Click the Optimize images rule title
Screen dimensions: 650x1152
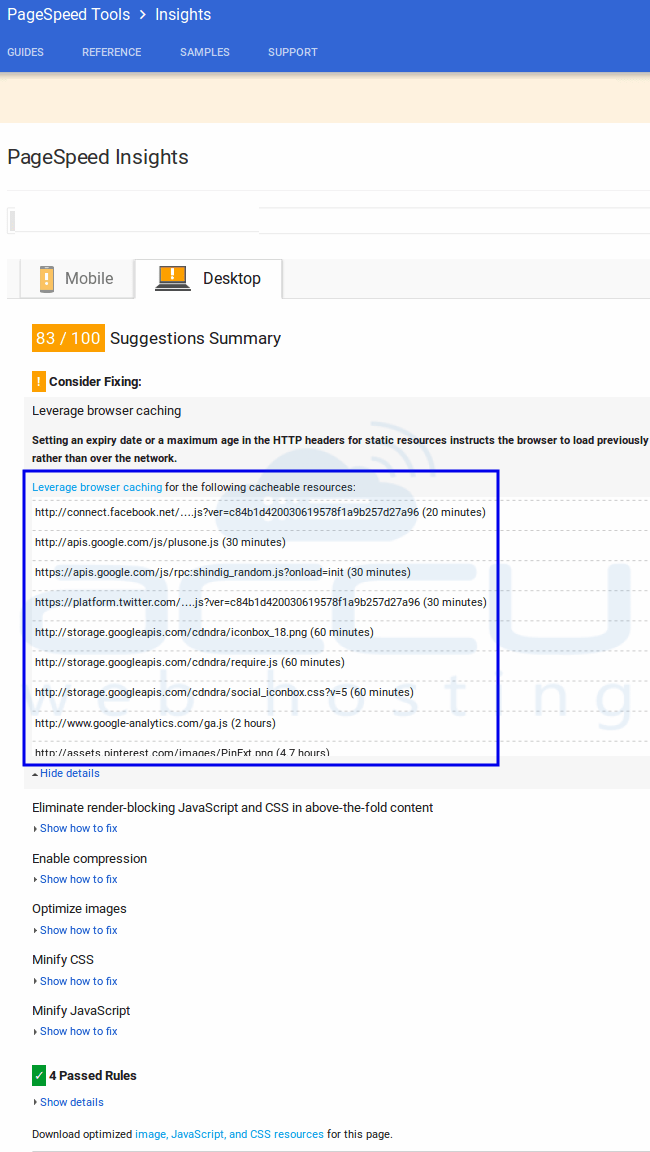(x=79, y=909)
